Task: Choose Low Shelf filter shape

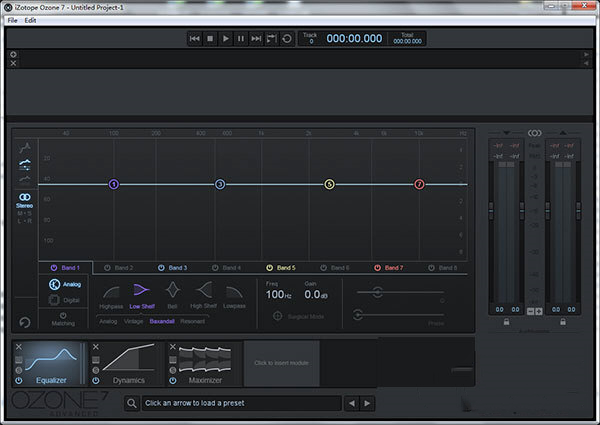Action: coord(142,296)
